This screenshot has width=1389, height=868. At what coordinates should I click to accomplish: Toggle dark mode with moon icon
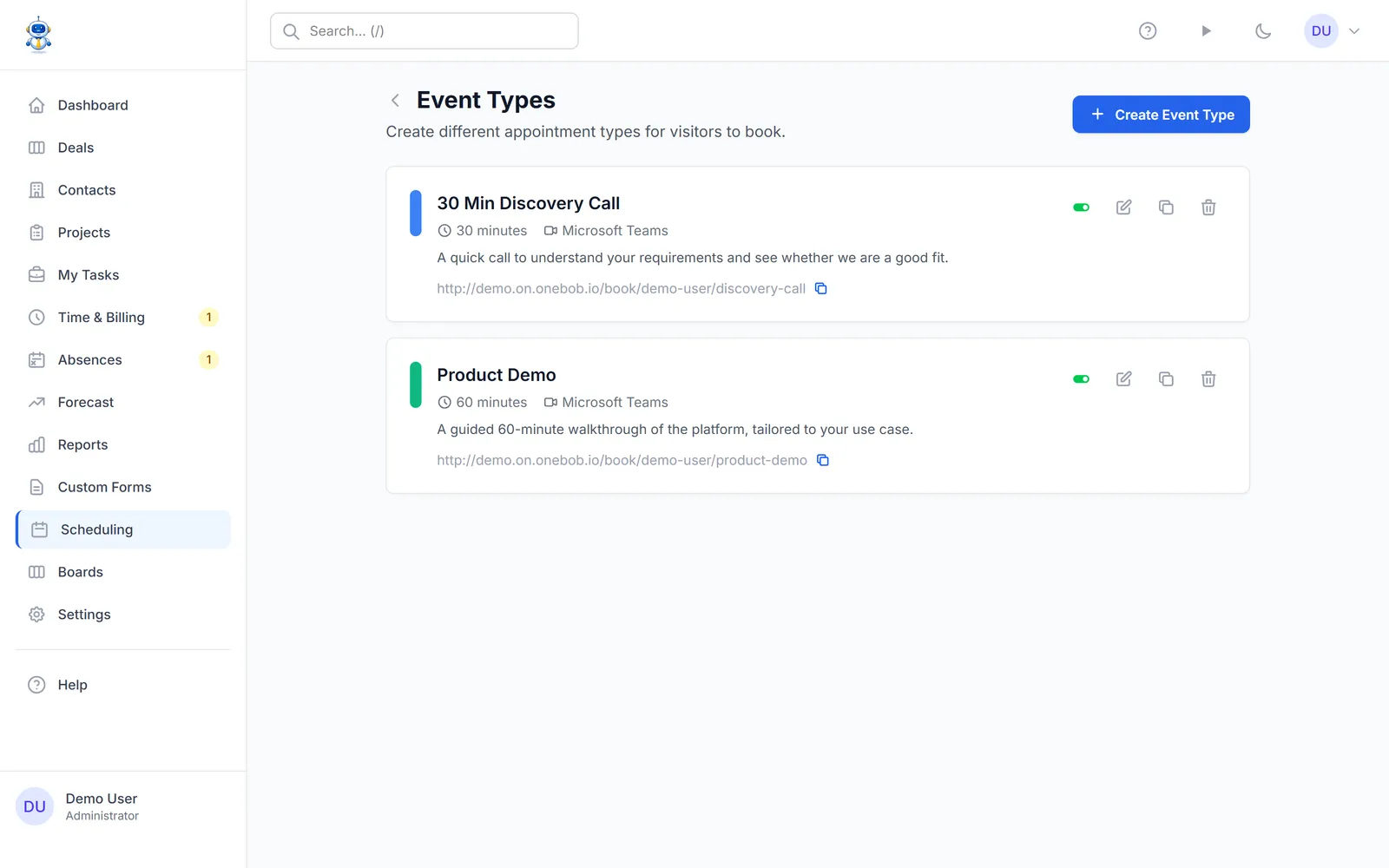tap(1263, 31)
